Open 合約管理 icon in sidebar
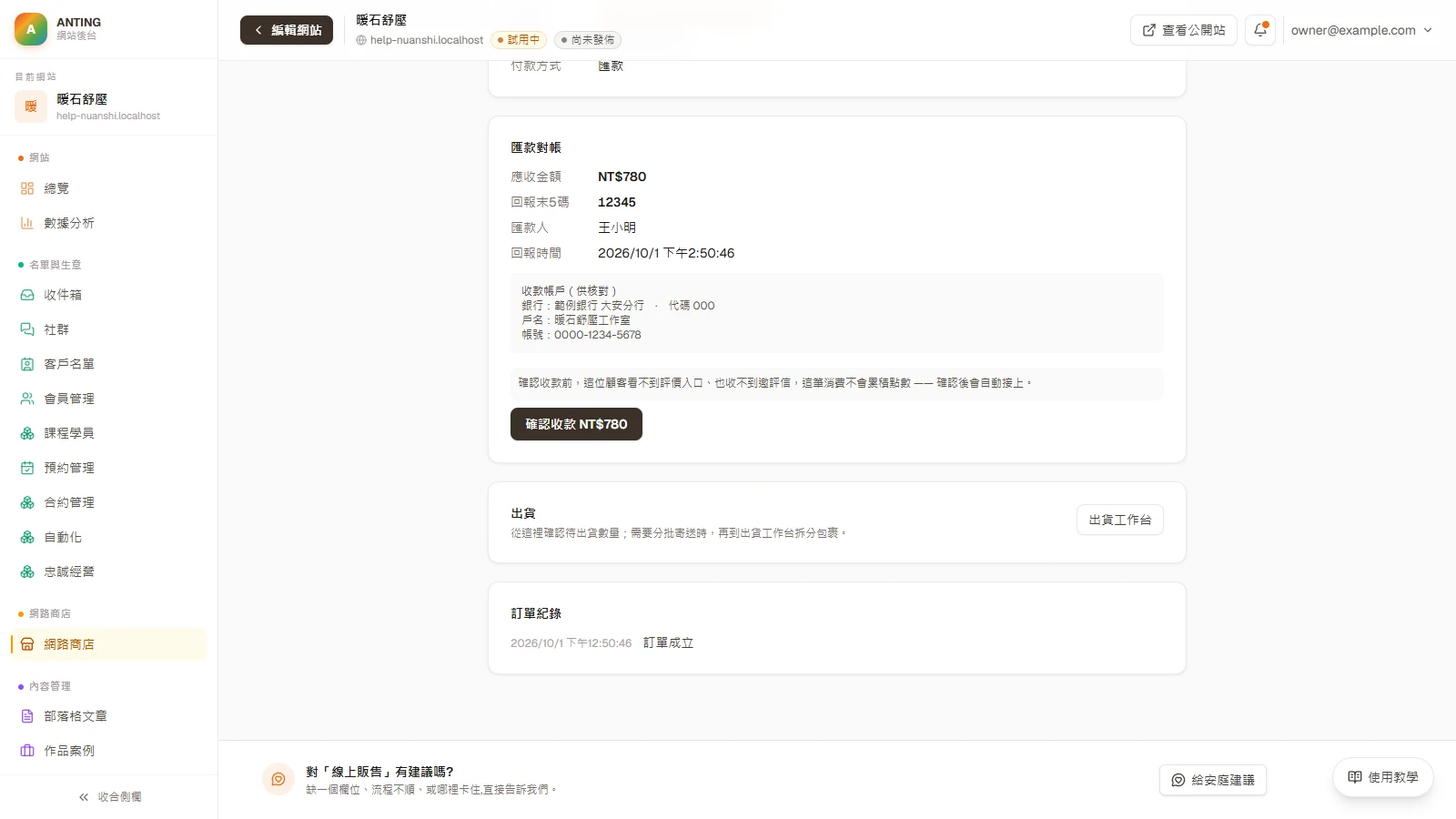 27,502
